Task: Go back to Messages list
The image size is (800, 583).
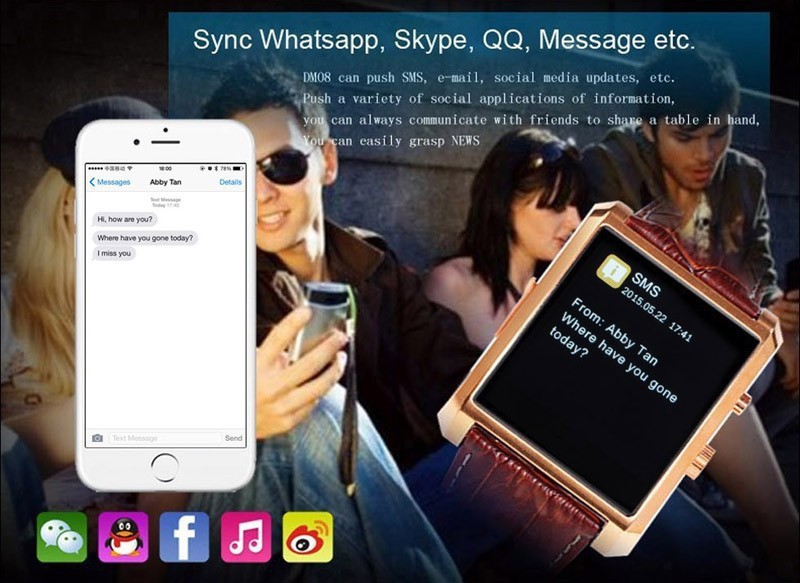Action: (110, 182)
